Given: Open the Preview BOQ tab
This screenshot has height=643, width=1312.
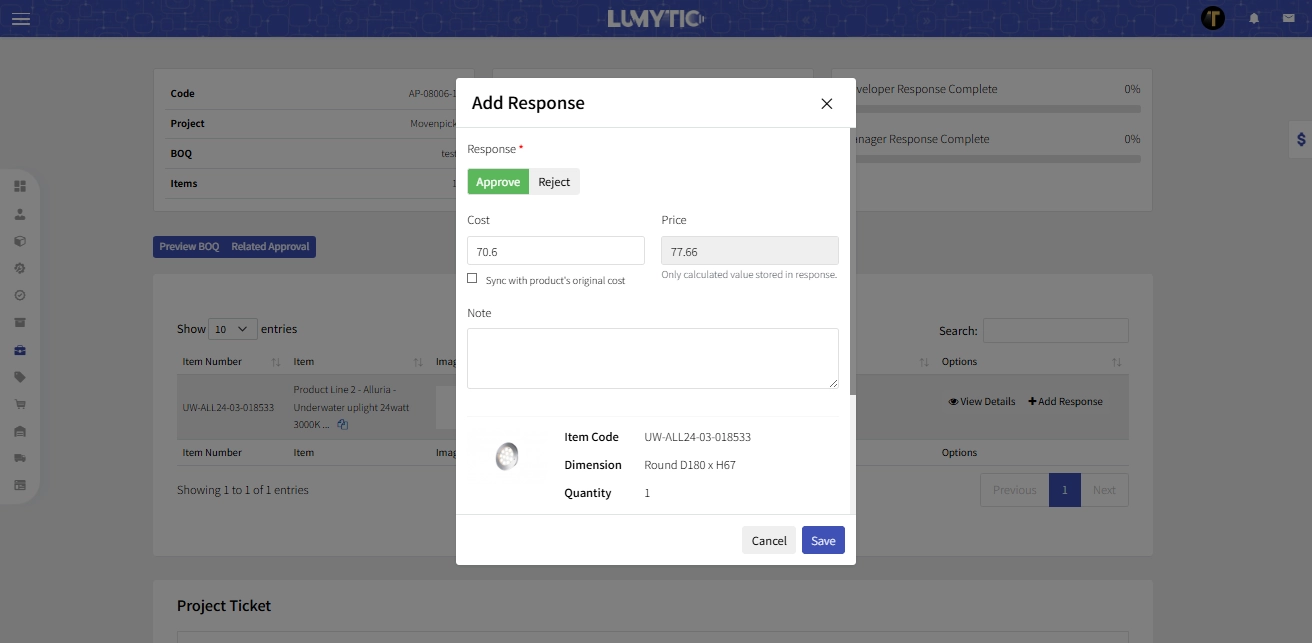Looking at the screenshot, I should click(x=189, y=246).
